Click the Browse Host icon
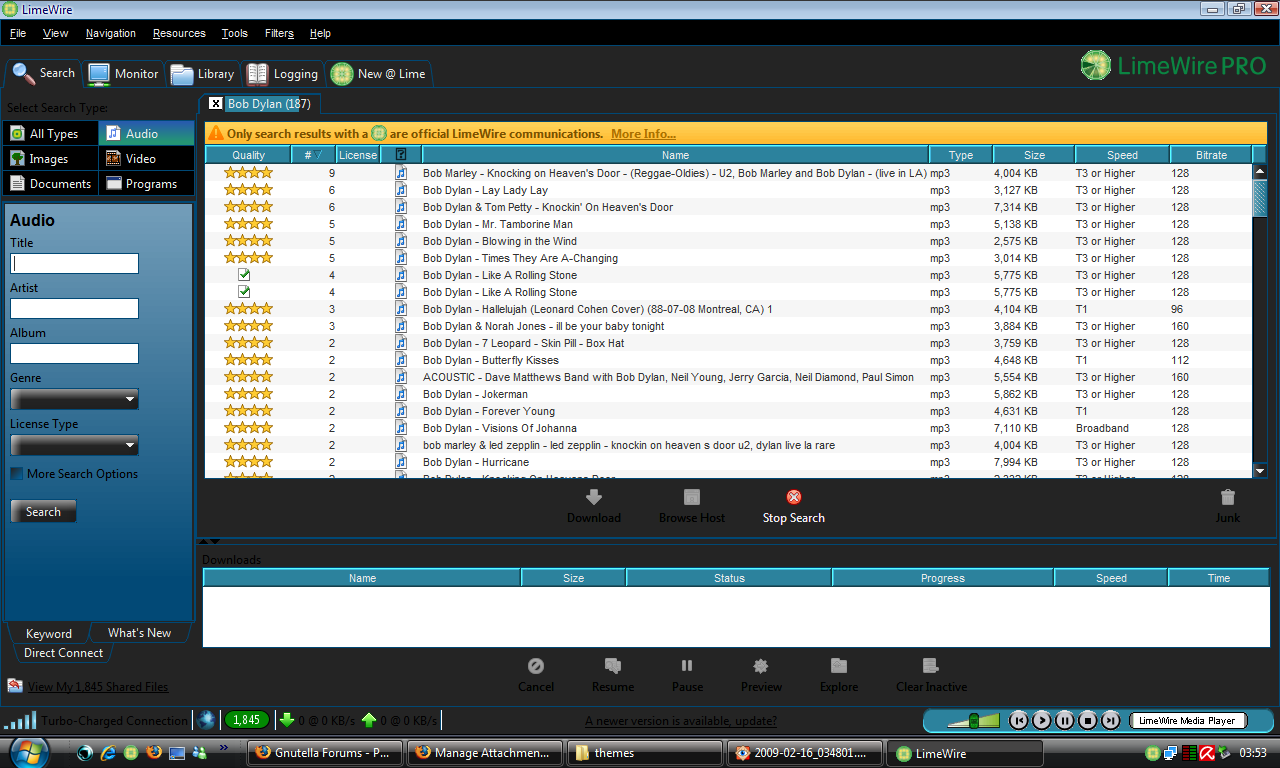1280x768 pixels. click(692, 497)
